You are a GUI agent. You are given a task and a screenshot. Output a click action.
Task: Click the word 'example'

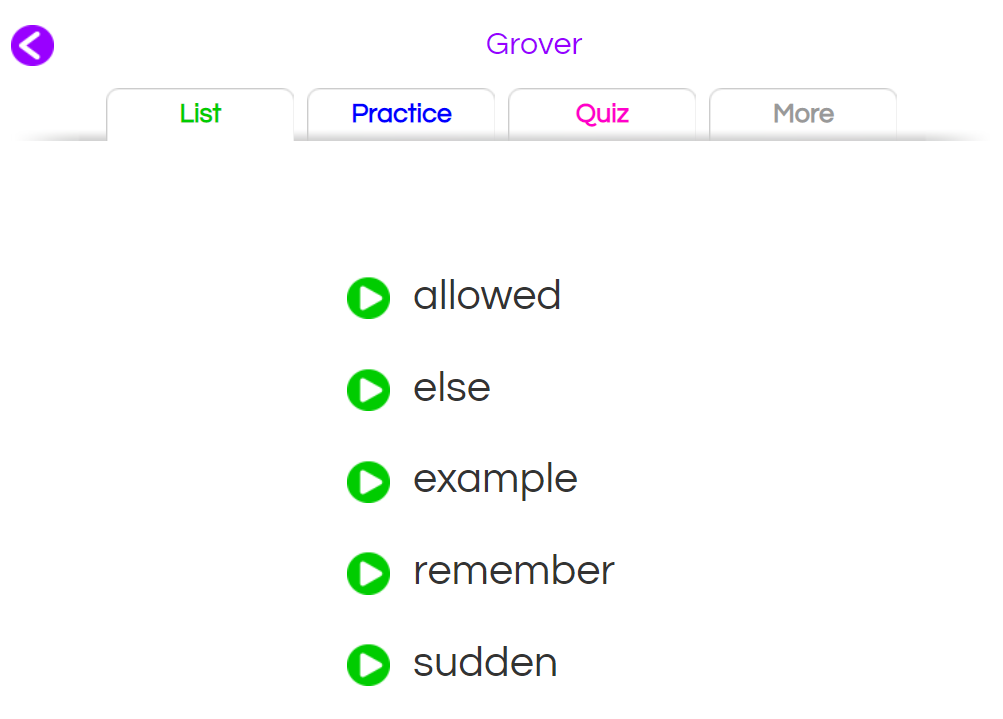coord(495,480)
